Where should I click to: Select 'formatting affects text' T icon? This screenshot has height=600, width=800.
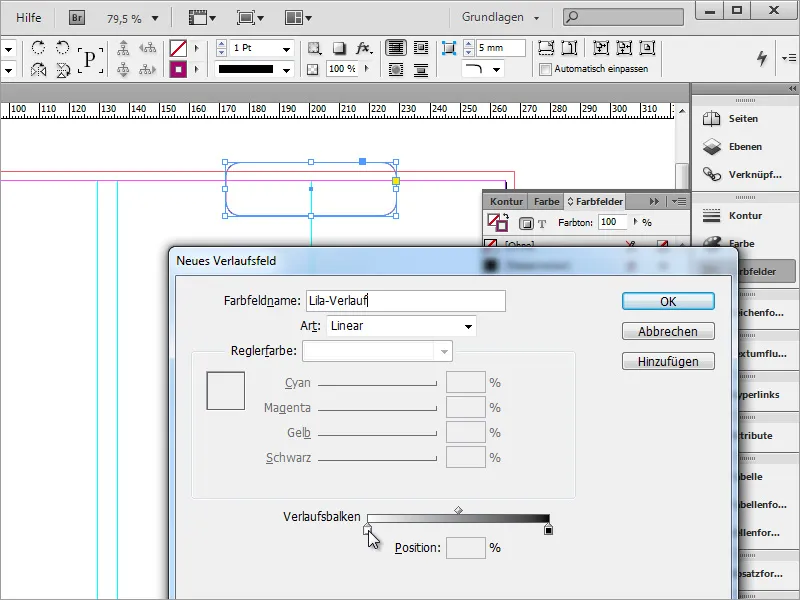(542, 223)
